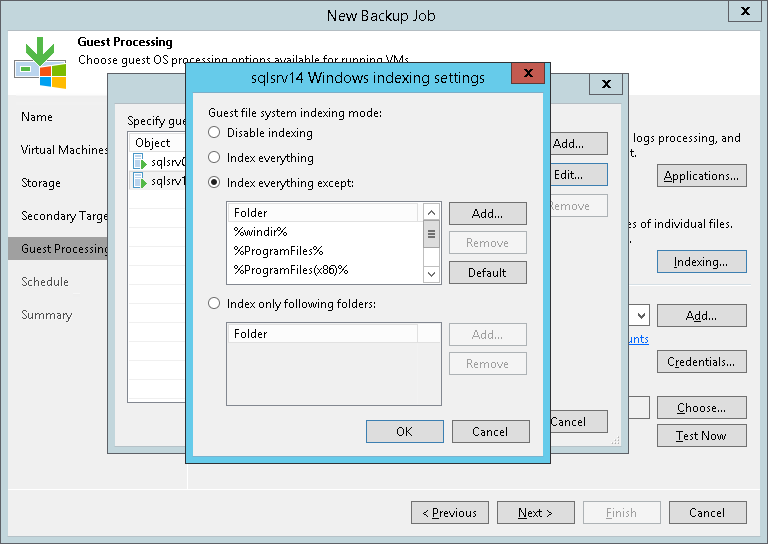Open the Credentials button in wizard
Viewport: 768px width, 544px height.
pyautogui.click(x=702, y=361)
